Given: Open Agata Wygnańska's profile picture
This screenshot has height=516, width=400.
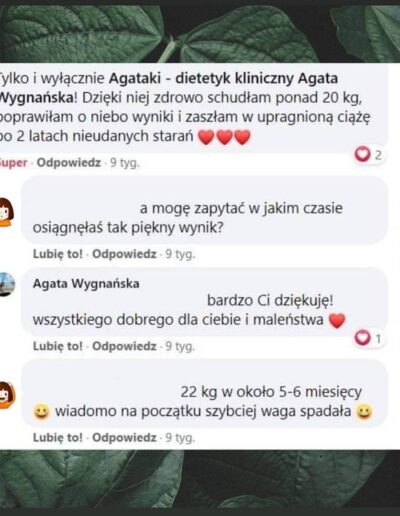Looking at the screenshot, I should pyautogui.click(x=7, y=284).
